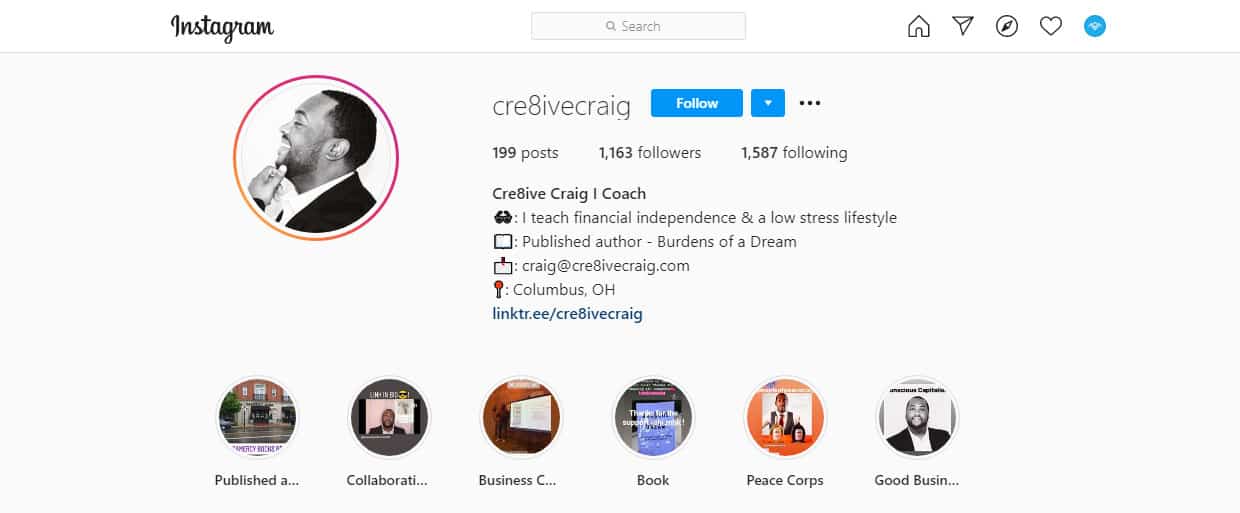The height and width of the screenshot is (513, 1240).
Task: Open the Book story highlight
Action: point(653,418)
